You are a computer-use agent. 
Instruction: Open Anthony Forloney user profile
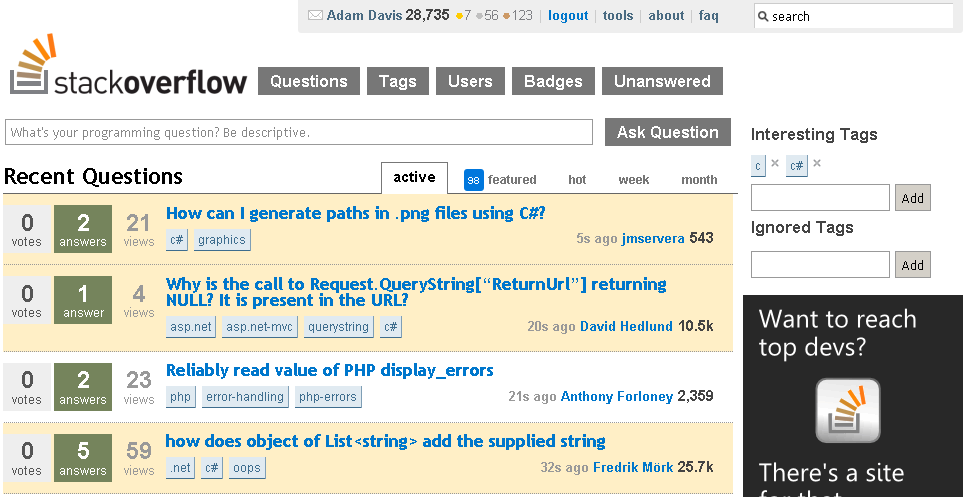(x=617, y=397)
